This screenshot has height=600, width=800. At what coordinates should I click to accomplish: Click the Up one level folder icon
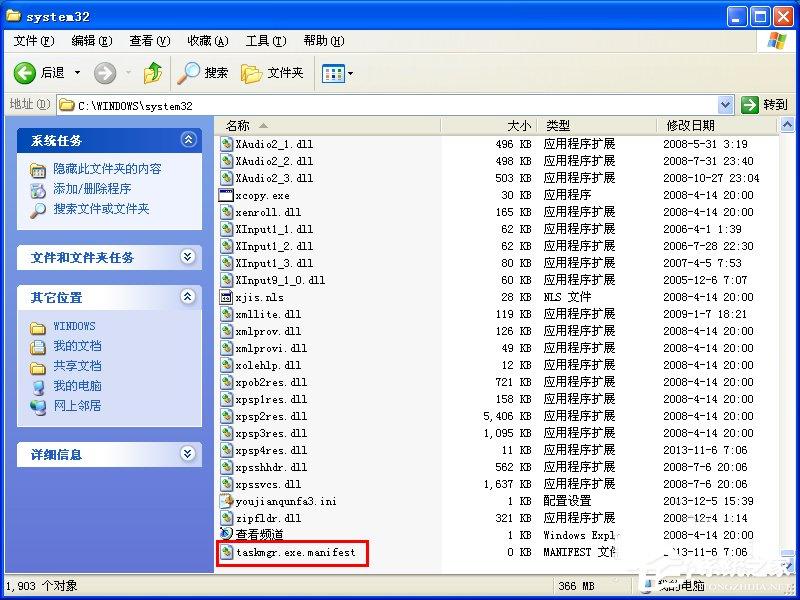pyautogui.click(x=151, y=71)
